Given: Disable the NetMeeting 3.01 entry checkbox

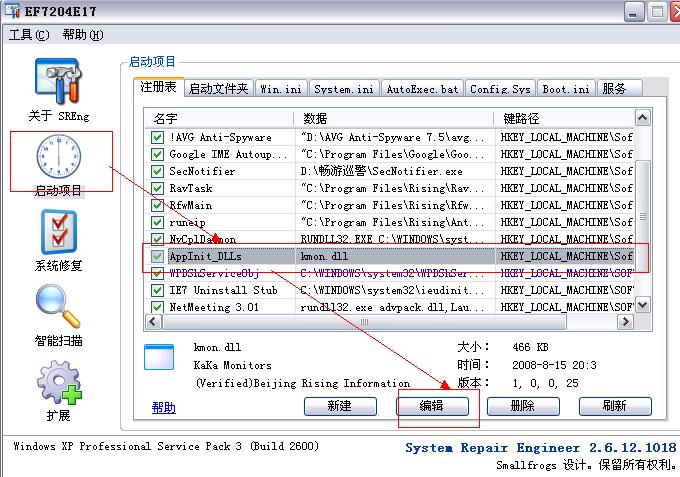Looking at the screenshot, I should coord(157,307).
